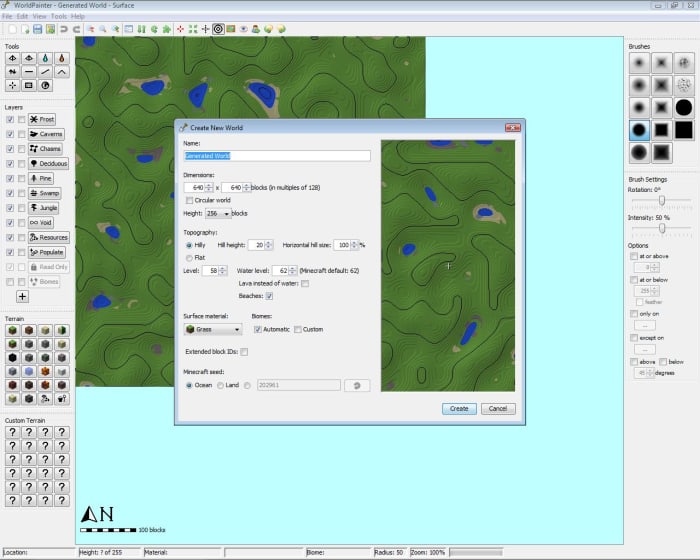Toggle the Automatic biomes checkbox
Viewport: 700px width, 560px height.
(258, 330)
